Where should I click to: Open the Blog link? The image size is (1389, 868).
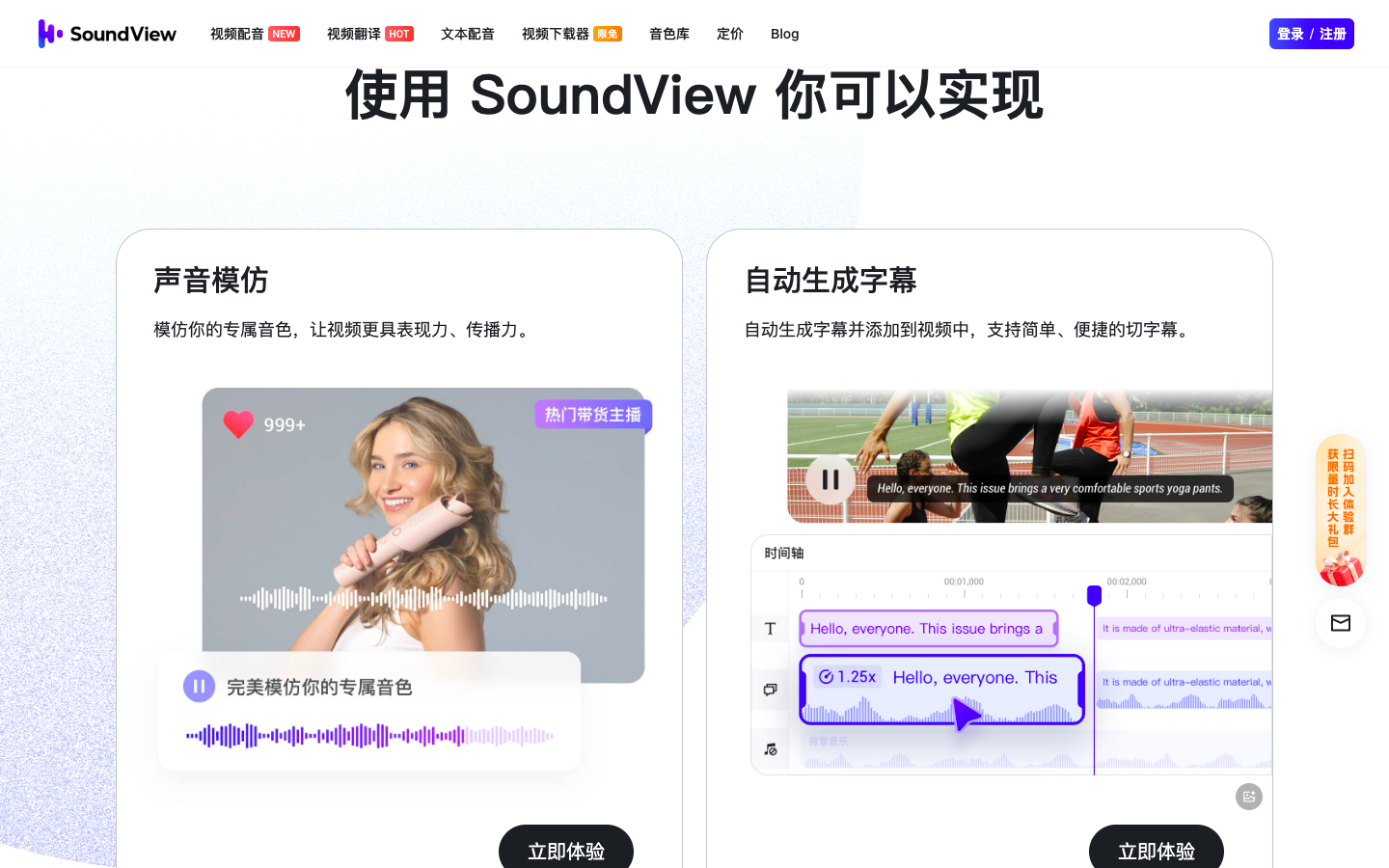point(785,34)
